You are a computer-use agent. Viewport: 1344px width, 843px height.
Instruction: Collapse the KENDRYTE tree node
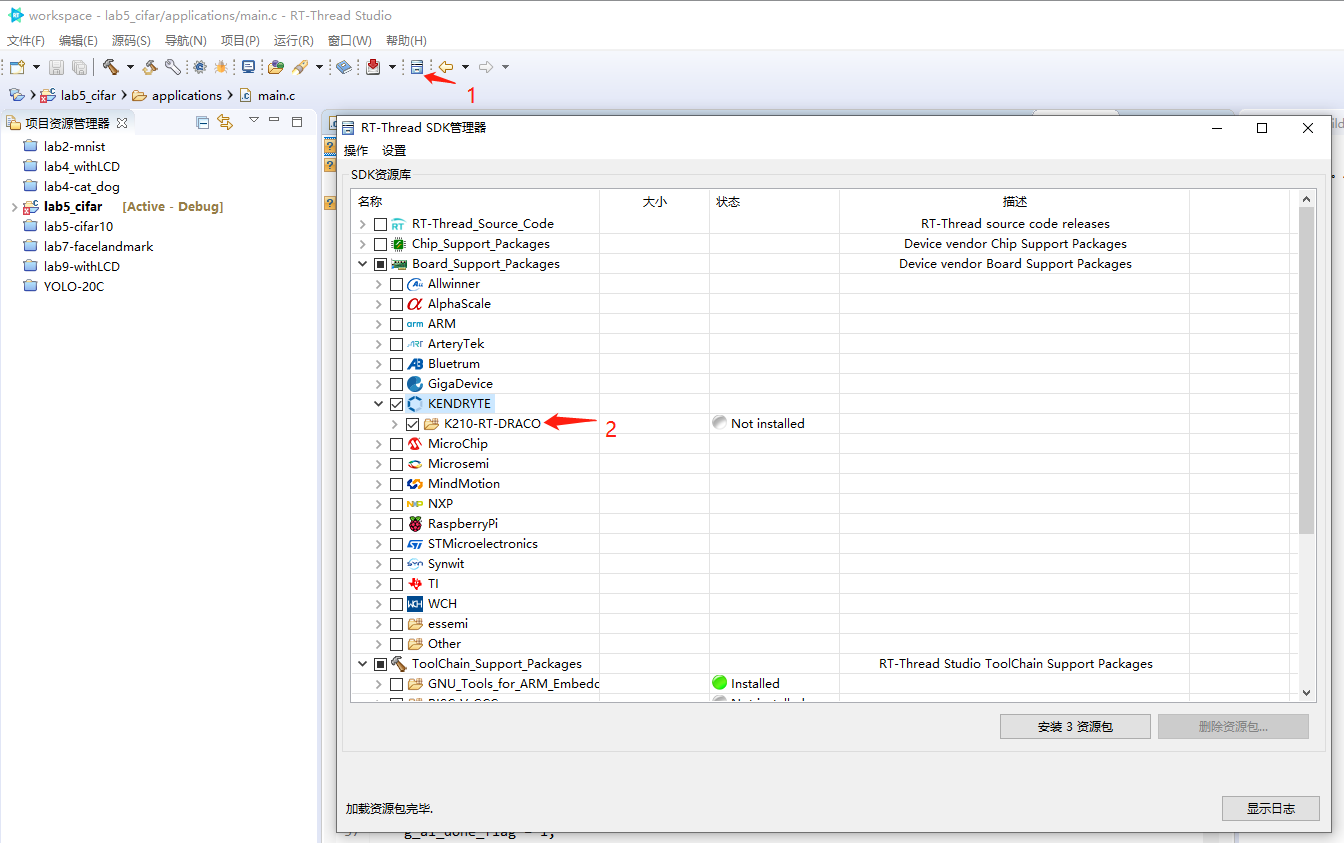coord(378,404)
